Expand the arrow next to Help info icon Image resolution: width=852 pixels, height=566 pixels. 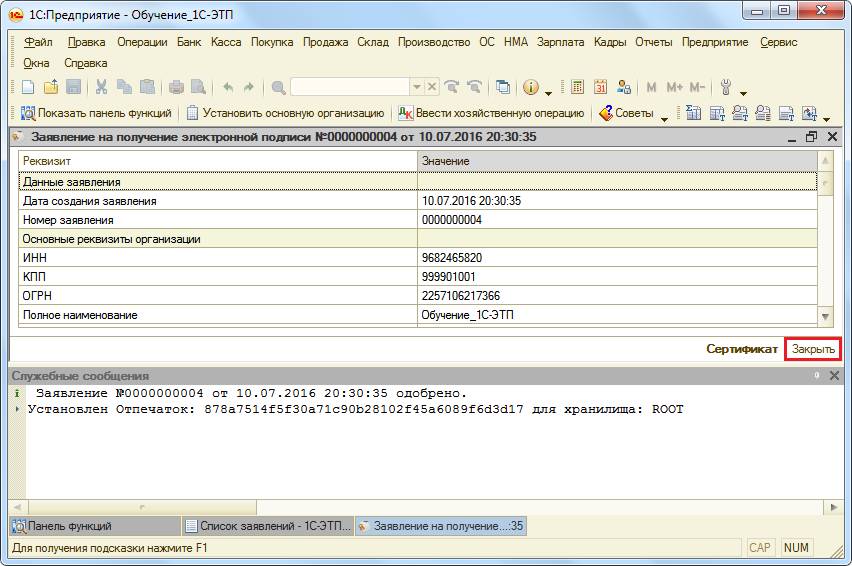[548, 93]
